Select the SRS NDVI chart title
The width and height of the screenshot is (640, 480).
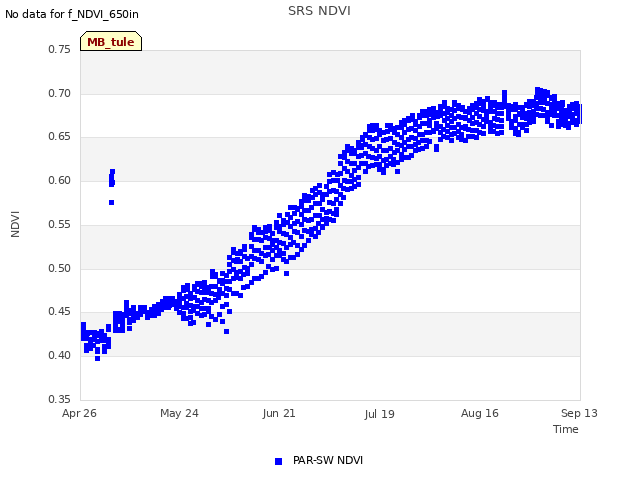point(319,11)
